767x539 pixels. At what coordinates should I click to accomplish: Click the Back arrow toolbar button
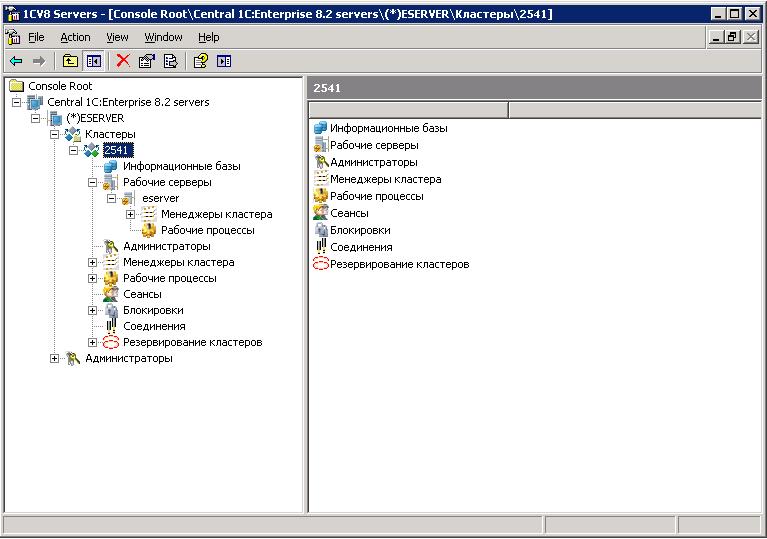click(x=16, y=61)
